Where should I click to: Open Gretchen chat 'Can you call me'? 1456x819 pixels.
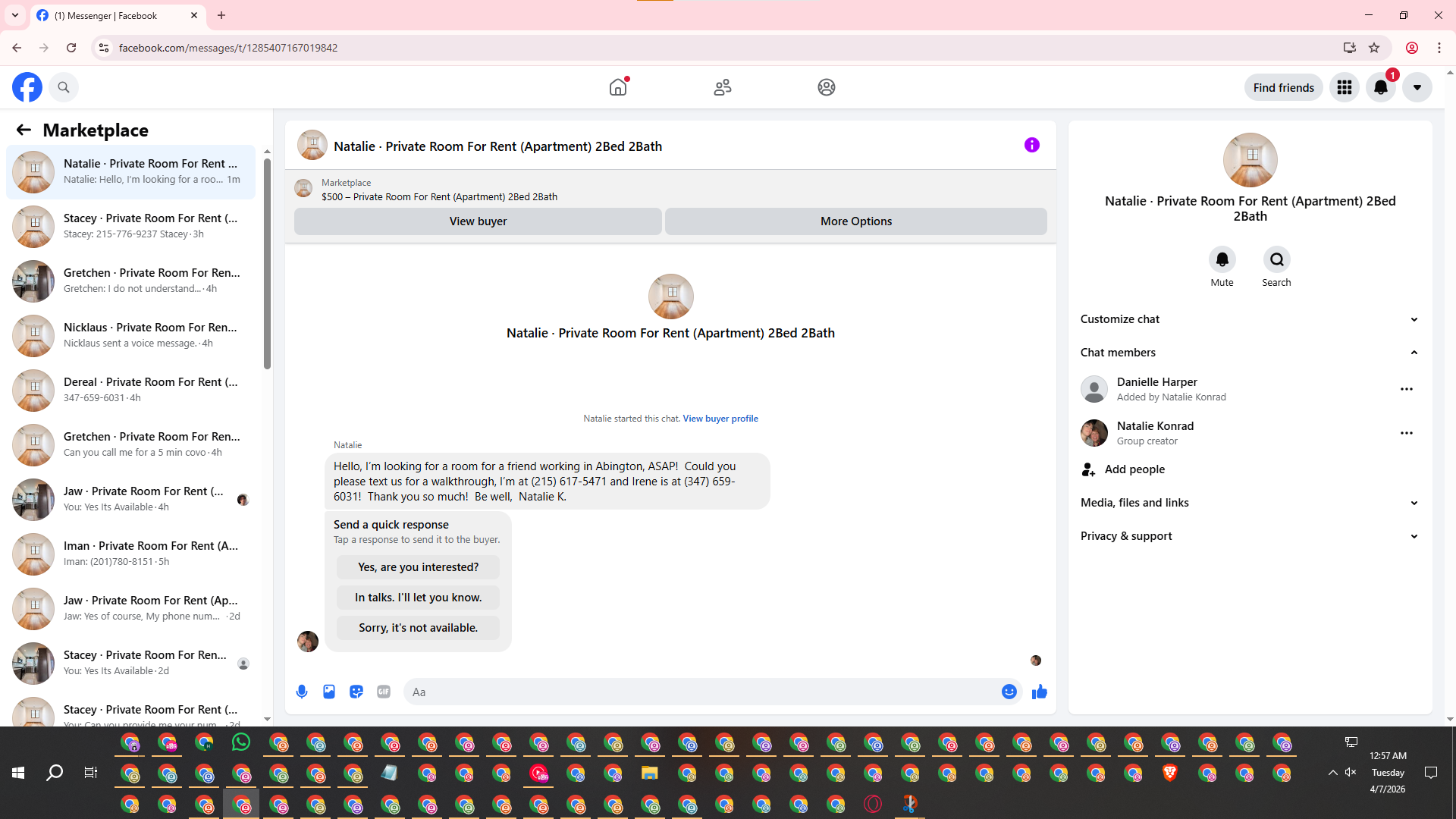click(x=130, y=444)
